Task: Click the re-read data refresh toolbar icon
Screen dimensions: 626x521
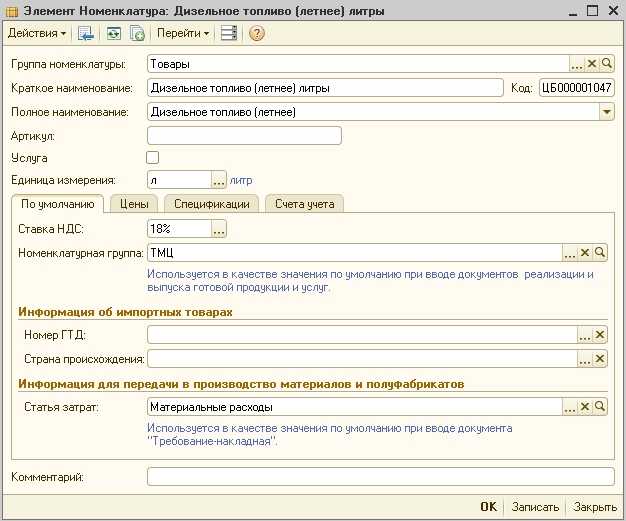Action: 114,33
